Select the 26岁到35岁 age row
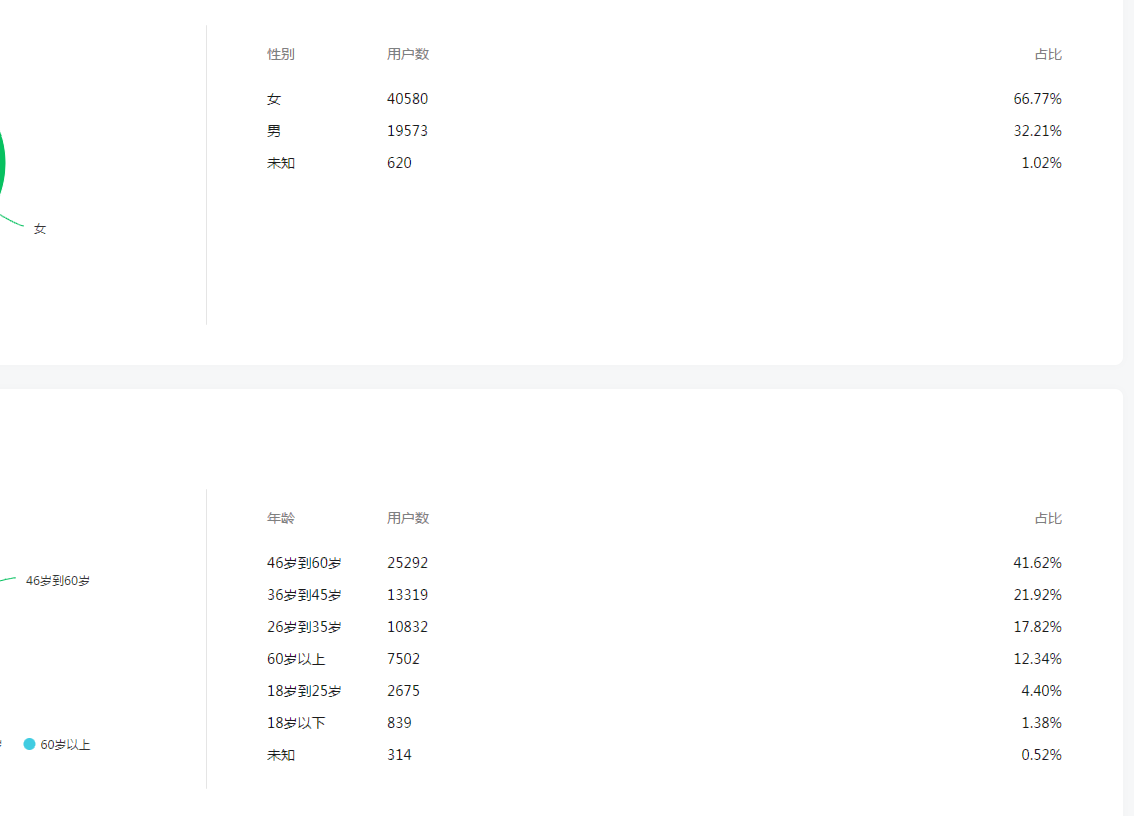This screenshot has width=1134, height=816. (x=304, y=627)
